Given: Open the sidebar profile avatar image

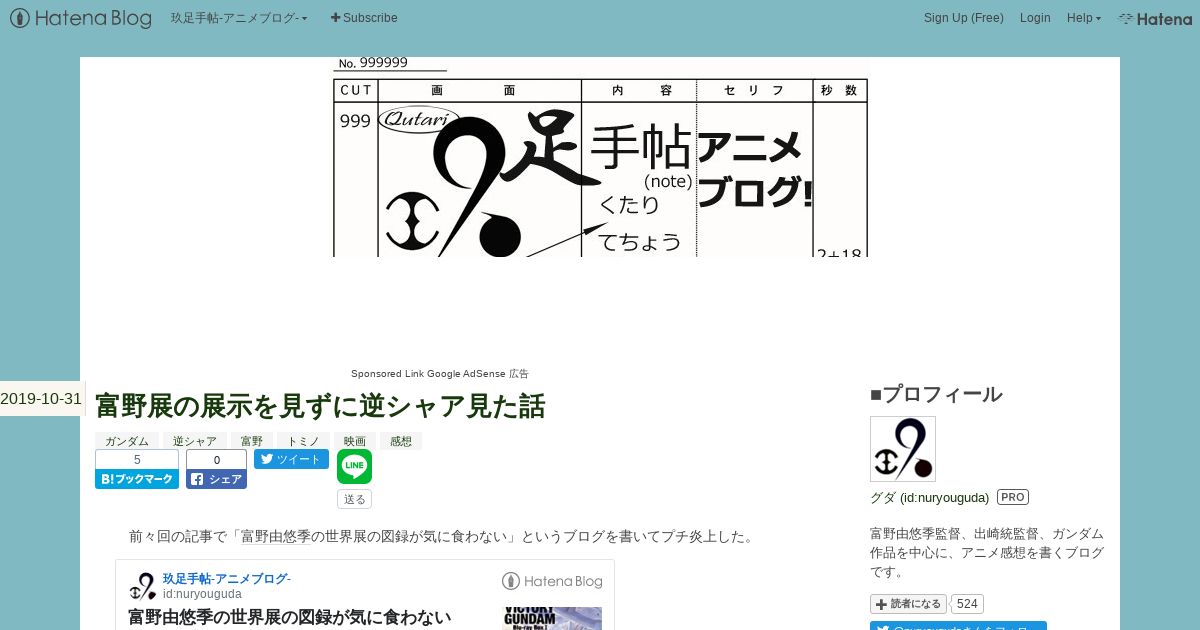Looking at the screenshot, I should (903, 449).
